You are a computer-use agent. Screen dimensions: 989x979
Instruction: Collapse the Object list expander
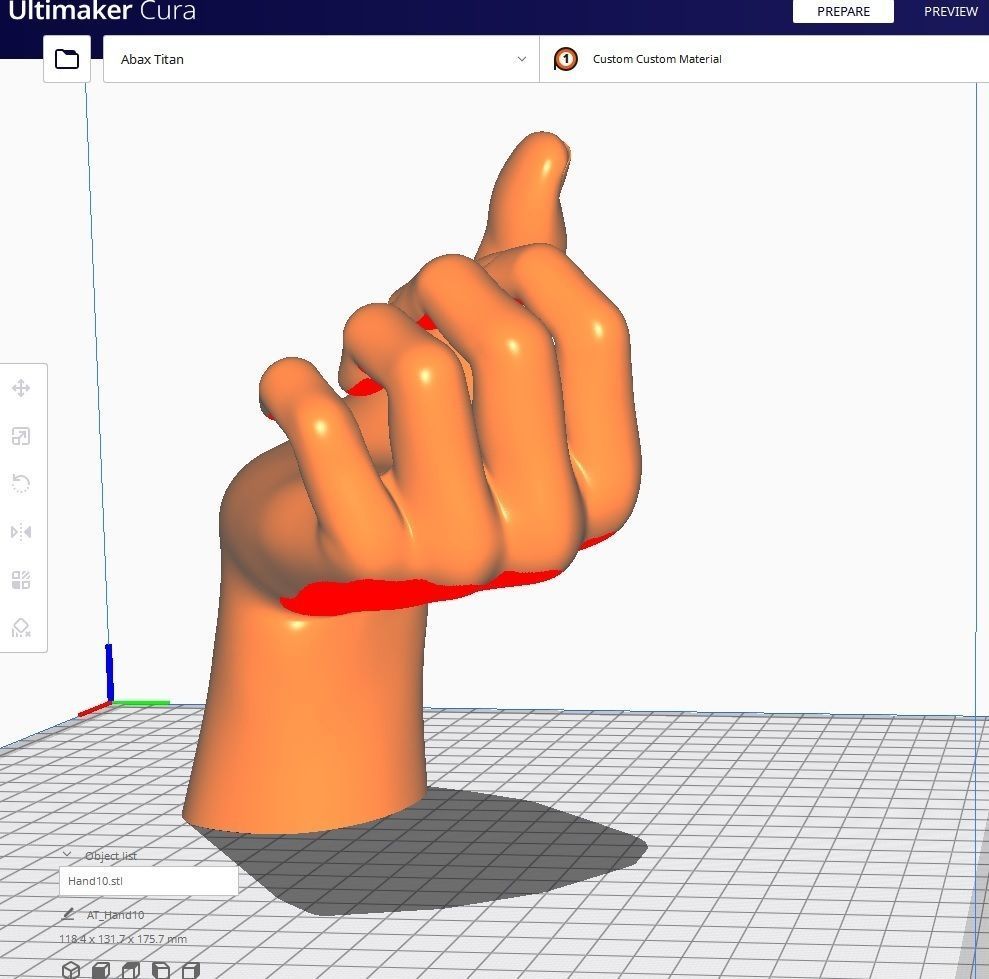[67, 855]
